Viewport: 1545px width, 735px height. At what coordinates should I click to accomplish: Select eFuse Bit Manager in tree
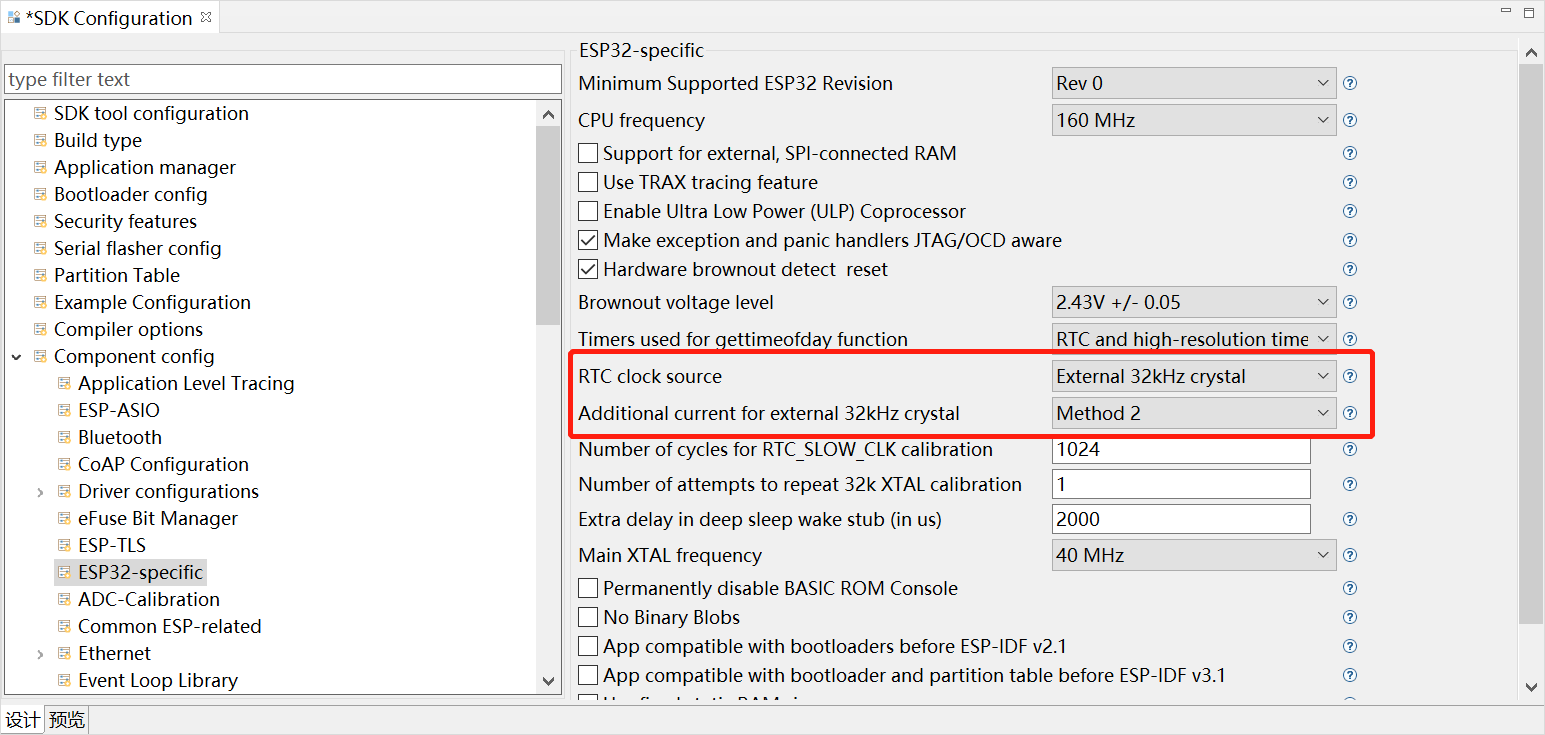coord(158,518)
